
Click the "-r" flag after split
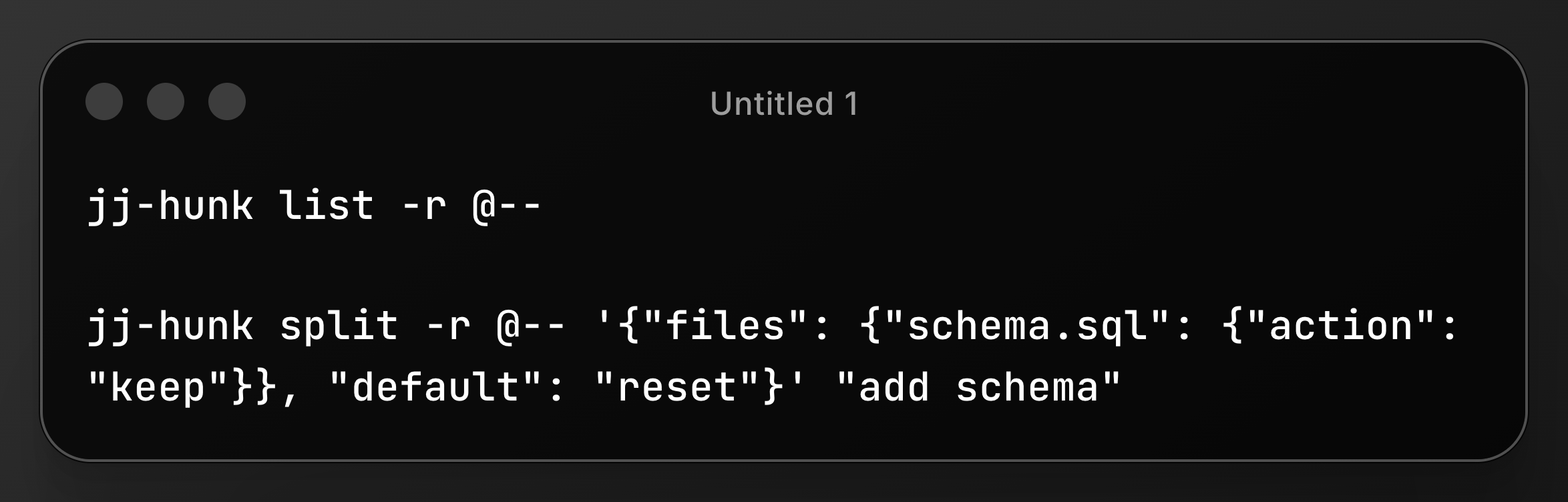(x=448, y=326)
